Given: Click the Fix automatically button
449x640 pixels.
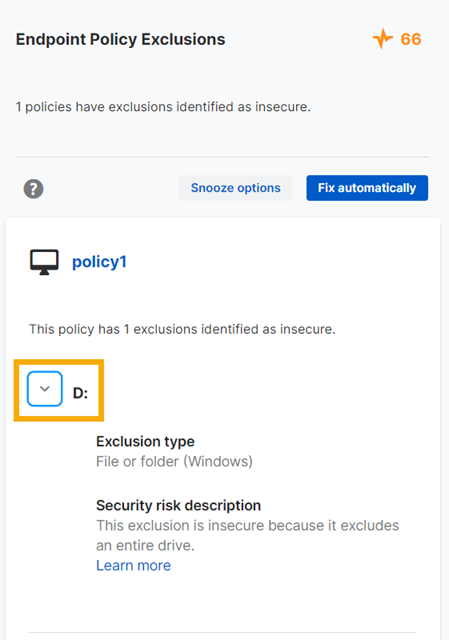Looking at the screenshot, I should click(x=367, y=188).
